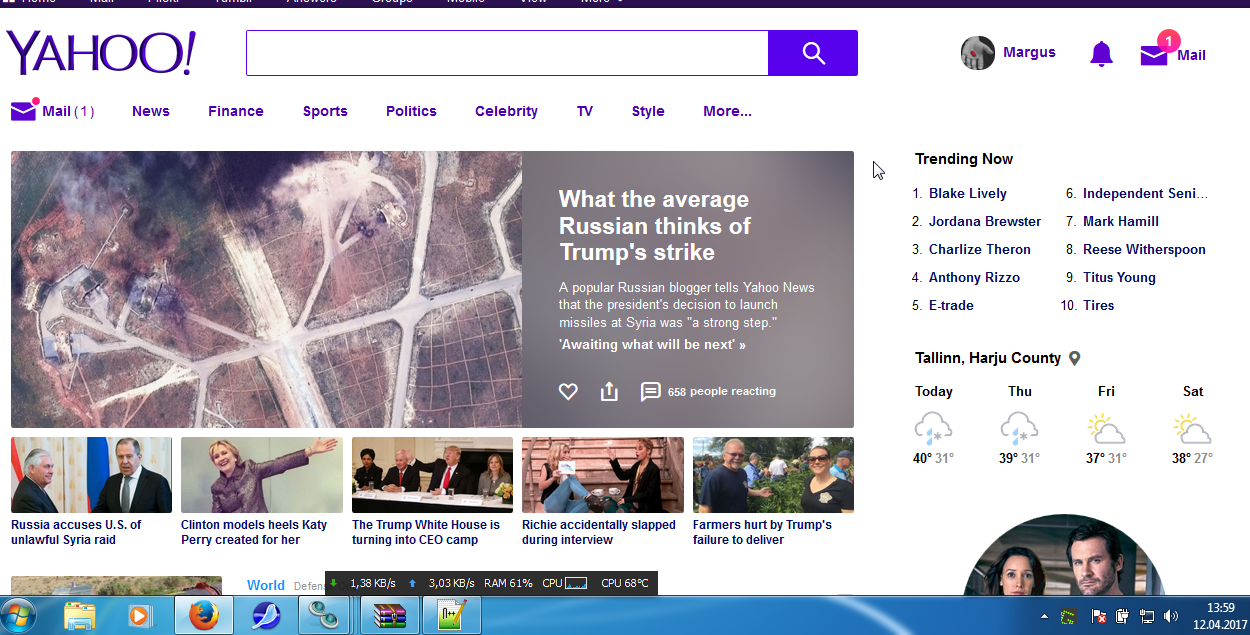Screen dimensions: 1250x635
Task: Select the Sports navigation item
Action: coord(325,111)
